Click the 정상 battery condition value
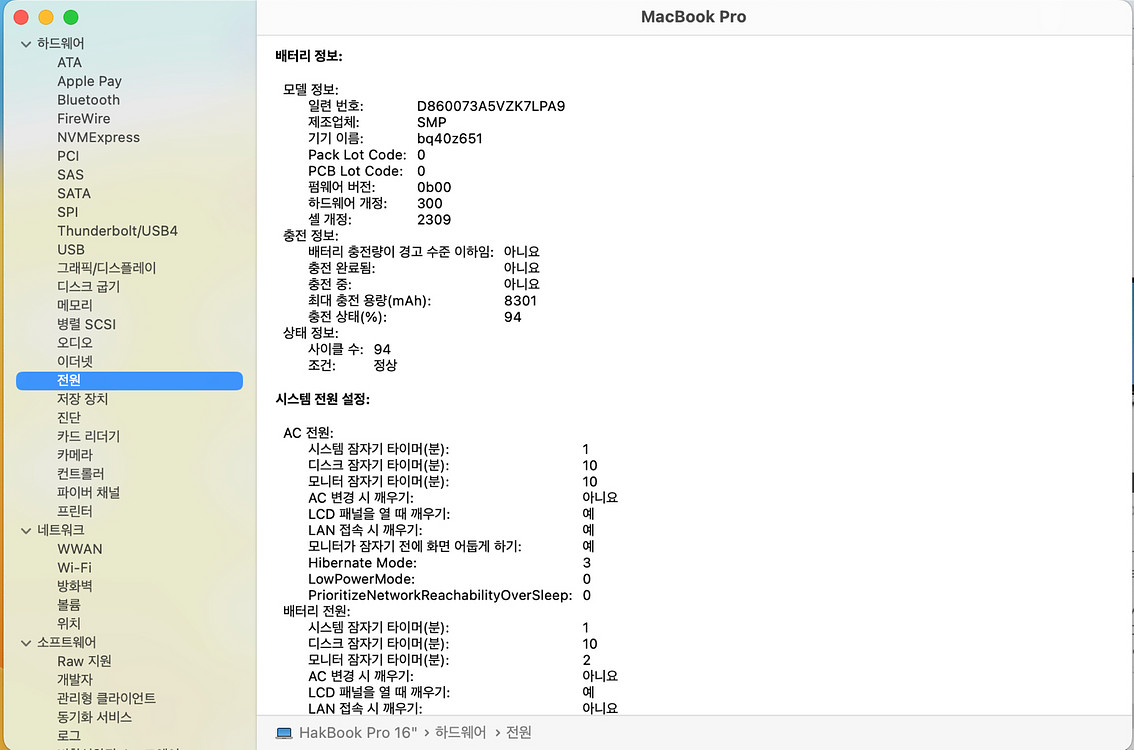The width and height of the screenshot is (1134, 750). pos(385,366)
